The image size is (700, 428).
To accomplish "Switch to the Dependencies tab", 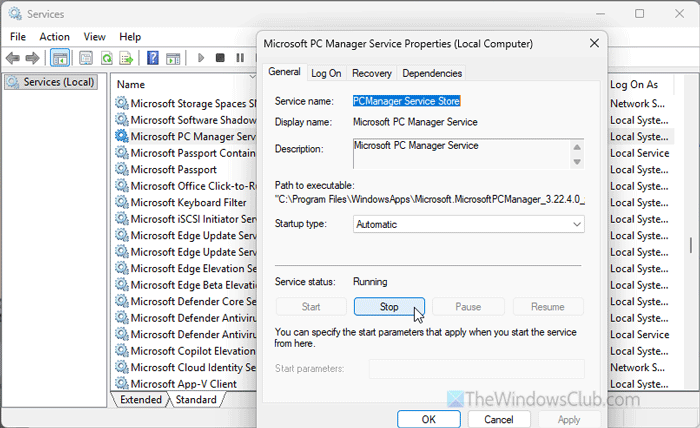I will pos(432,73).
